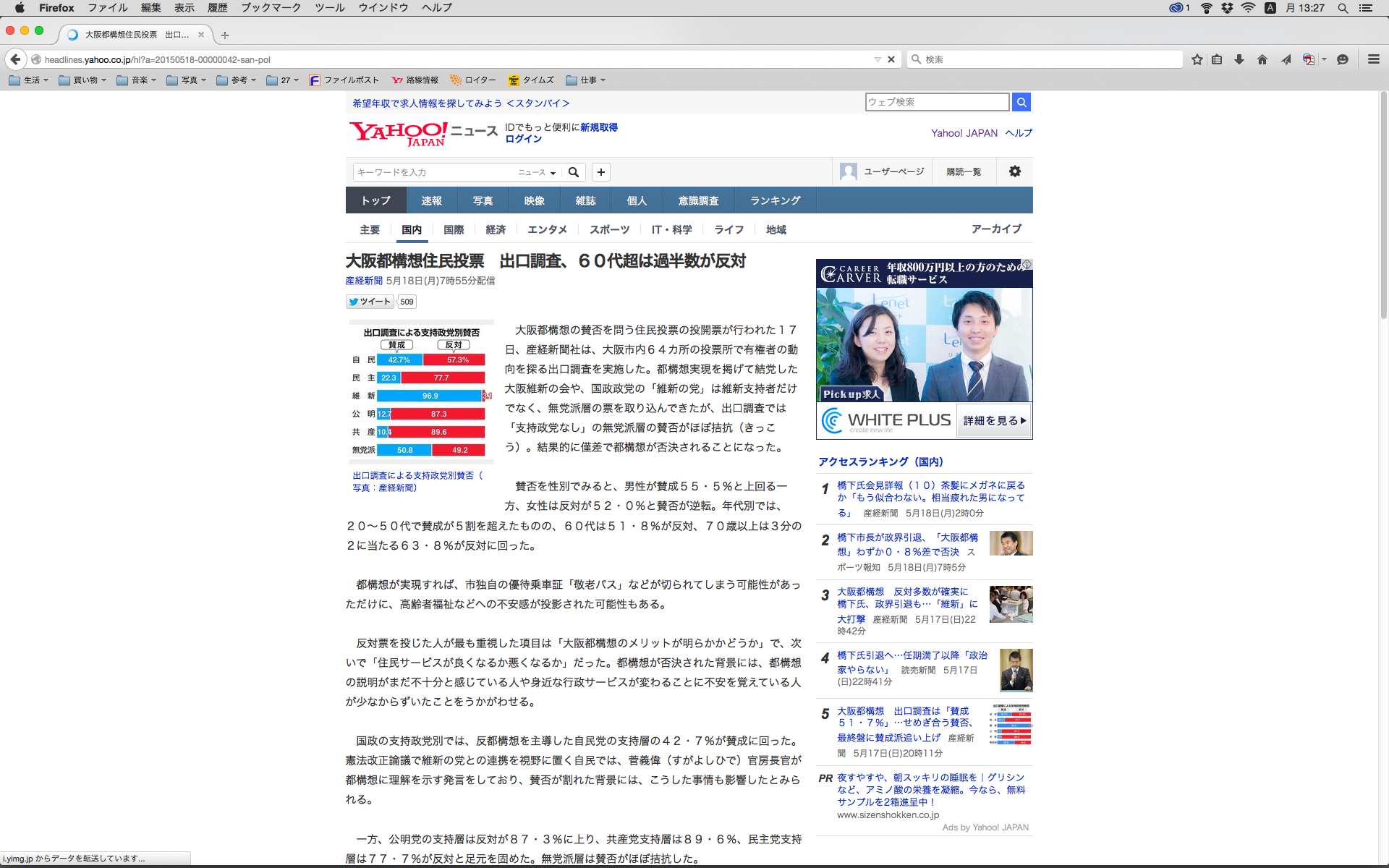Switch to the ランキング navigation tab
This screenshot has width=1389, height=868.
[775, 200]
